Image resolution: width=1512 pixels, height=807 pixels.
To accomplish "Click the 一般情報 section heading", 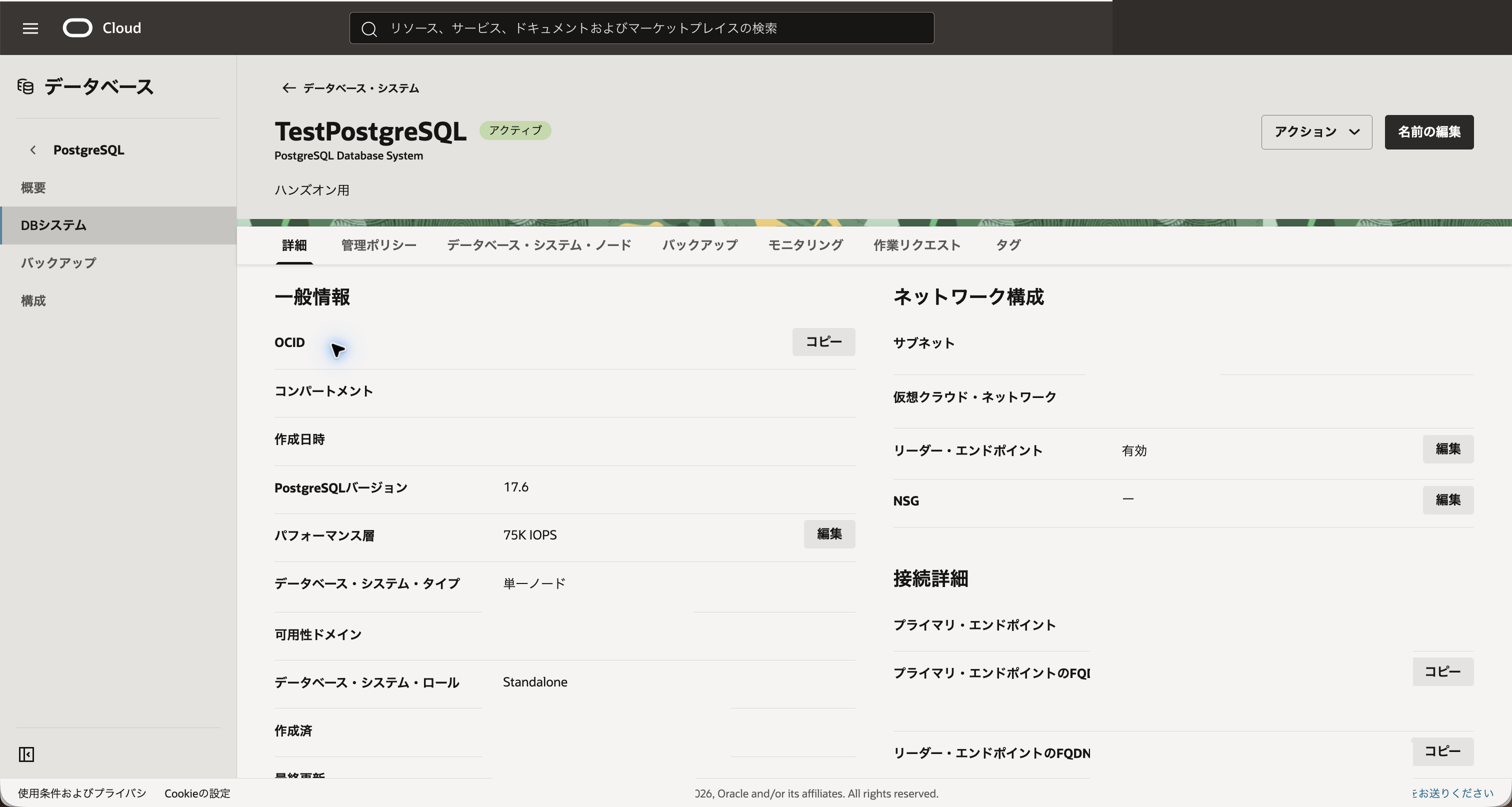I will 312,297.
